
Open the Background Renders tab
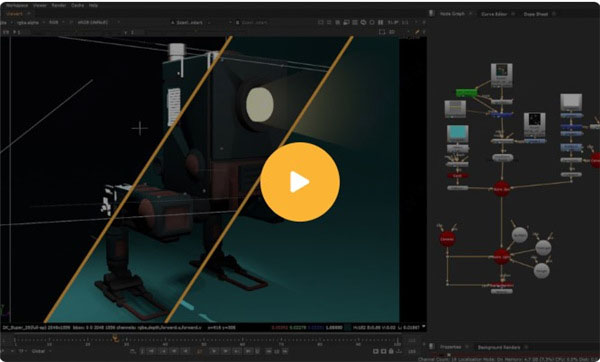pos(499,347)
